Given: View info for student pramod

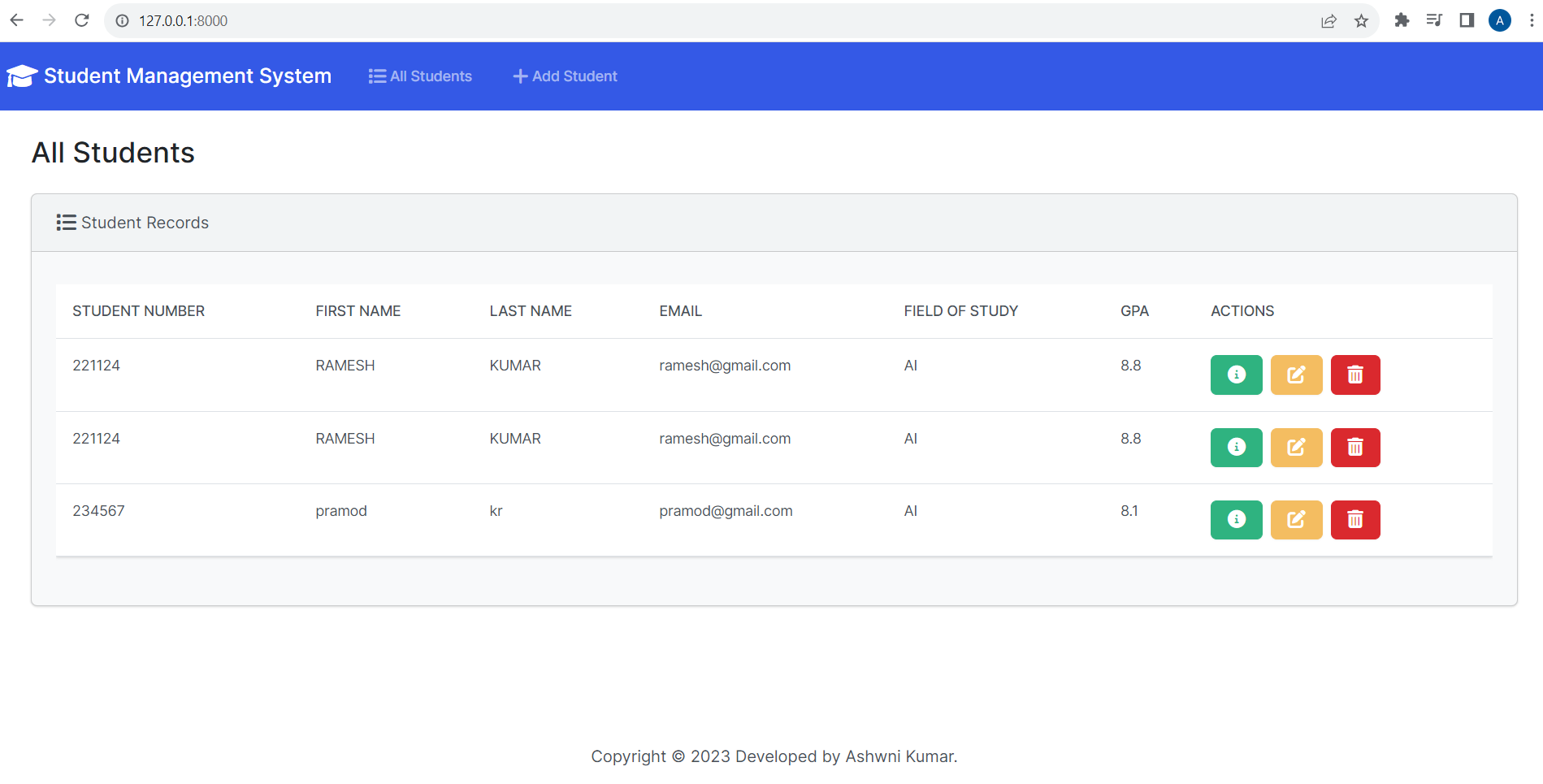Looking at the screenshot, I should (1236, 520).
